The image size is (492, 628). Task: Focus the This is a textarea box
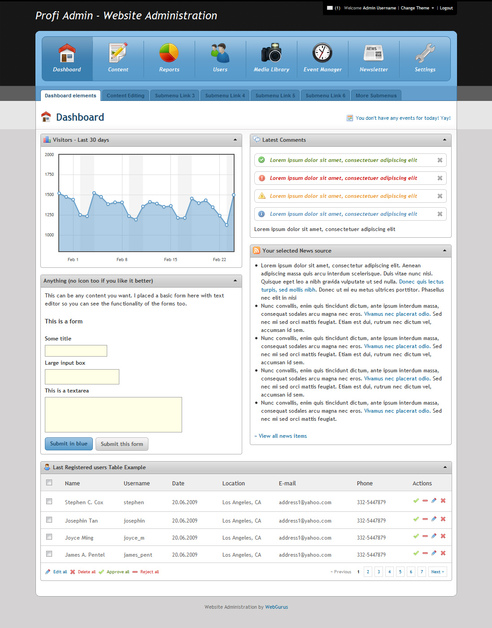pyautogui.click(x=113, y=415)
